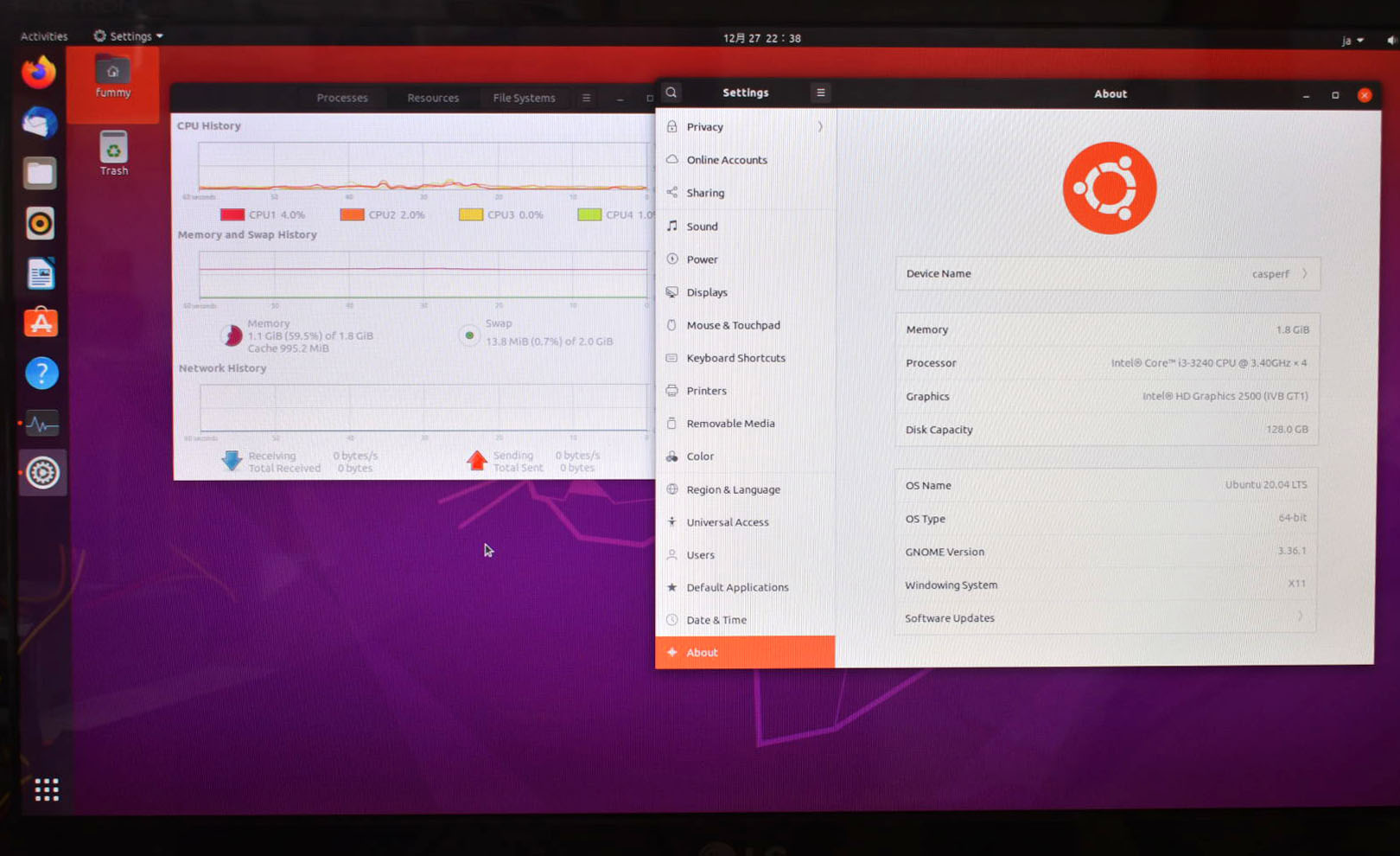Open System Monitor hamburger menu
Viewport: 1400px width, 856px height.
pyautogui.click(x=586, y=98)
